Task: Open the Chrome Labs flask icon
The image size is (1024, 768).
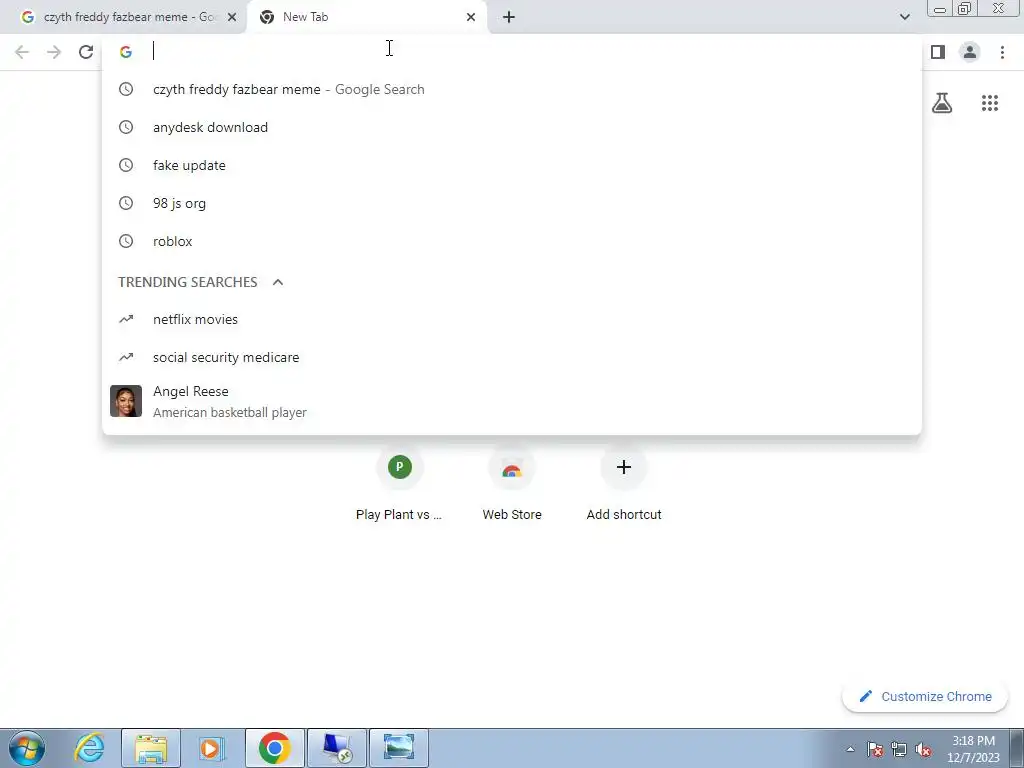Action: pyautogui.click(x=942, y=103)
